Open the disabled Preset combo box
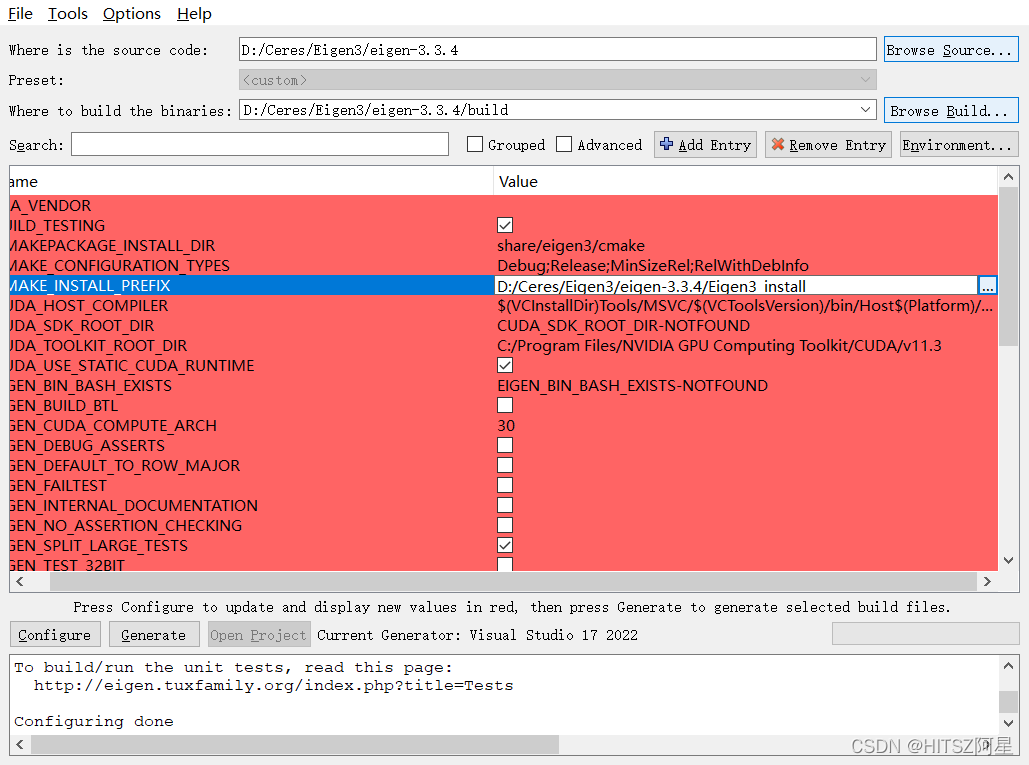Screen dimensions: 1029x765 tap(557, 80)
